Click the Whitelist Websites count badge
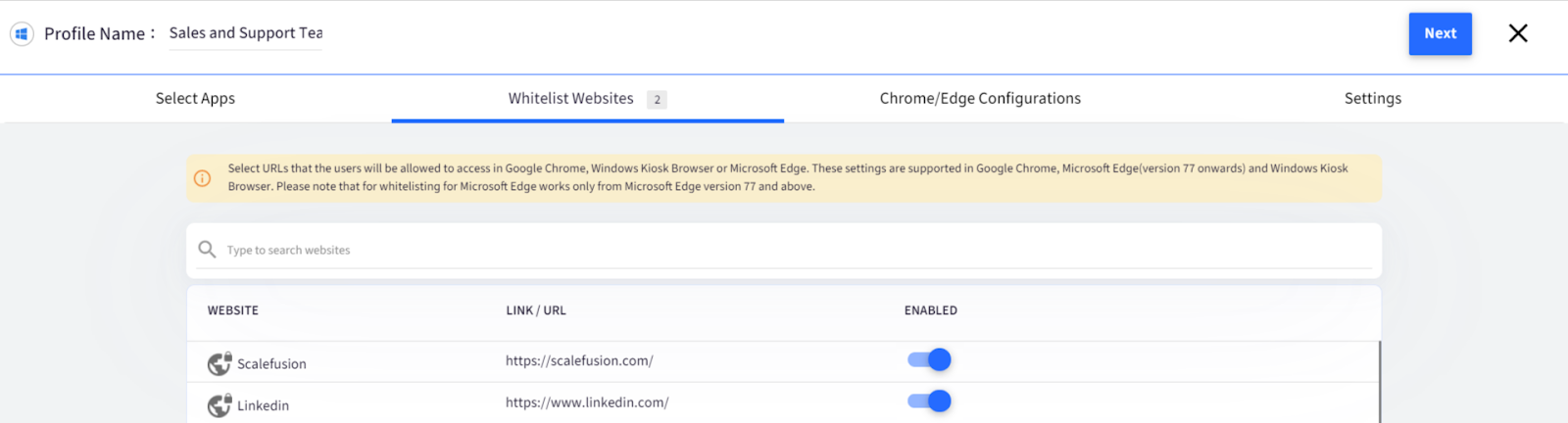Screen dimensions: 1568x423 (x=657, y=99)
